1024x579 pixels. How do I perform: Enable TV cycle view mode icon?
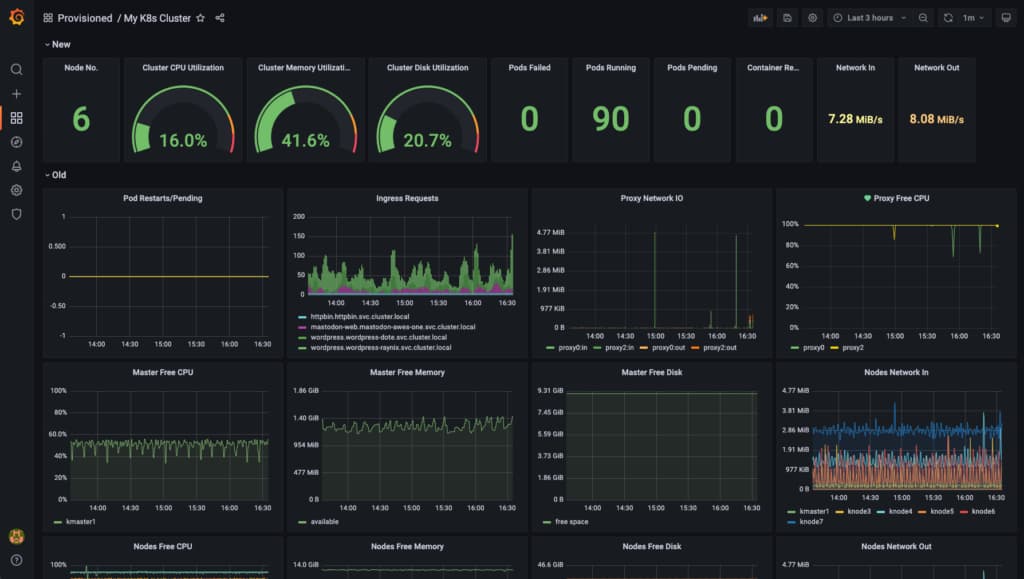point(1008,17)
